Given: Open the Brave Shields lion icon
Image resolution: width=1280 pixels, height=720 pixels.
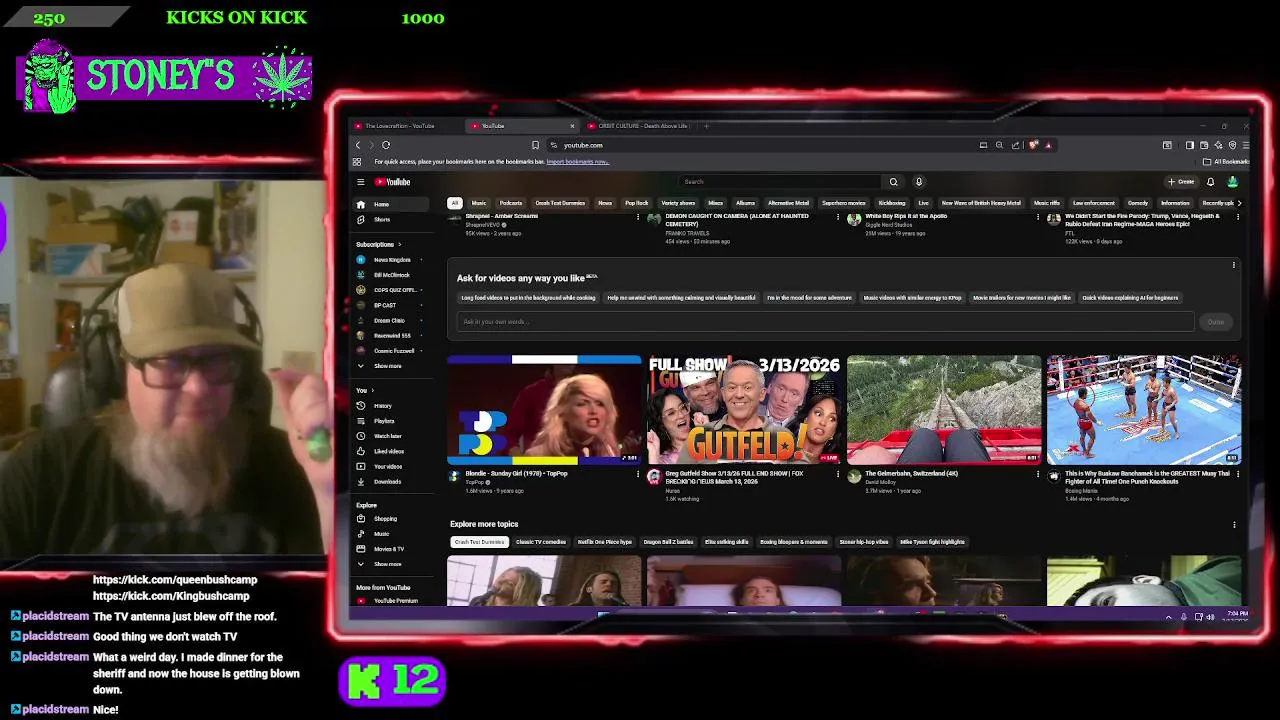Looking at the screenshot, I should (x=1034, y=145).
